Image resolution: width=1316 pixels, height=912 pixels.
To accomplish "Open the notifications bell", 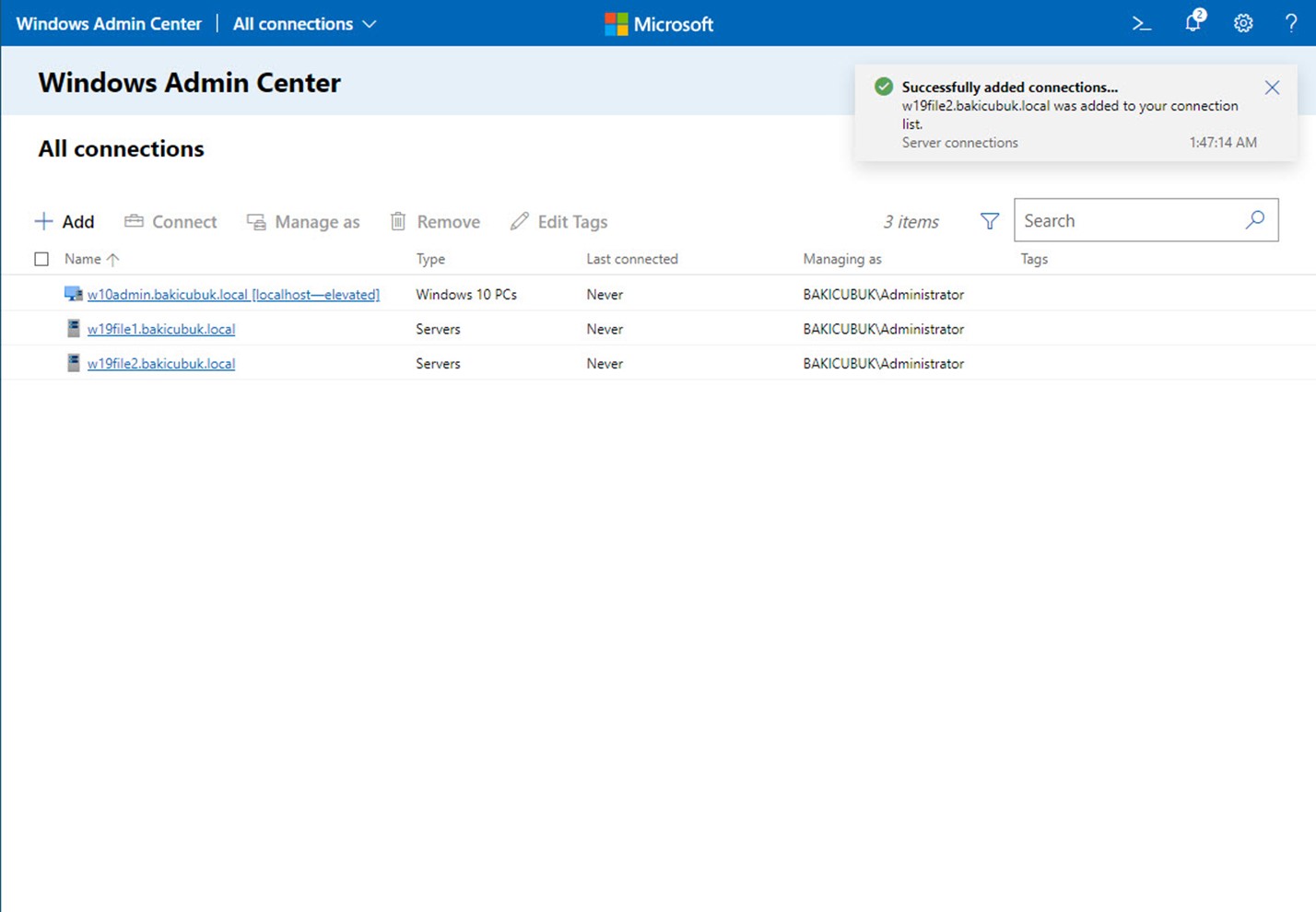I will click(1194, 21).
